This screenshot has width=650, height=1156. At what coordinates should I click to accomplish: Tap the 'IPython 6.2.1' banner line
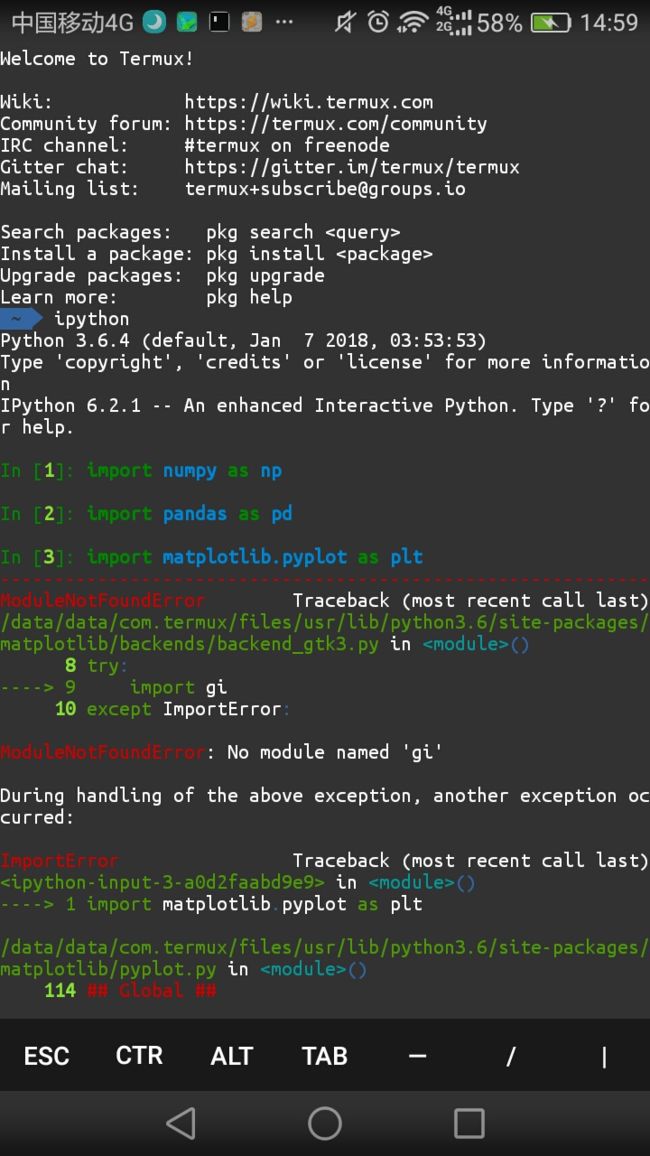coord(325,417)
